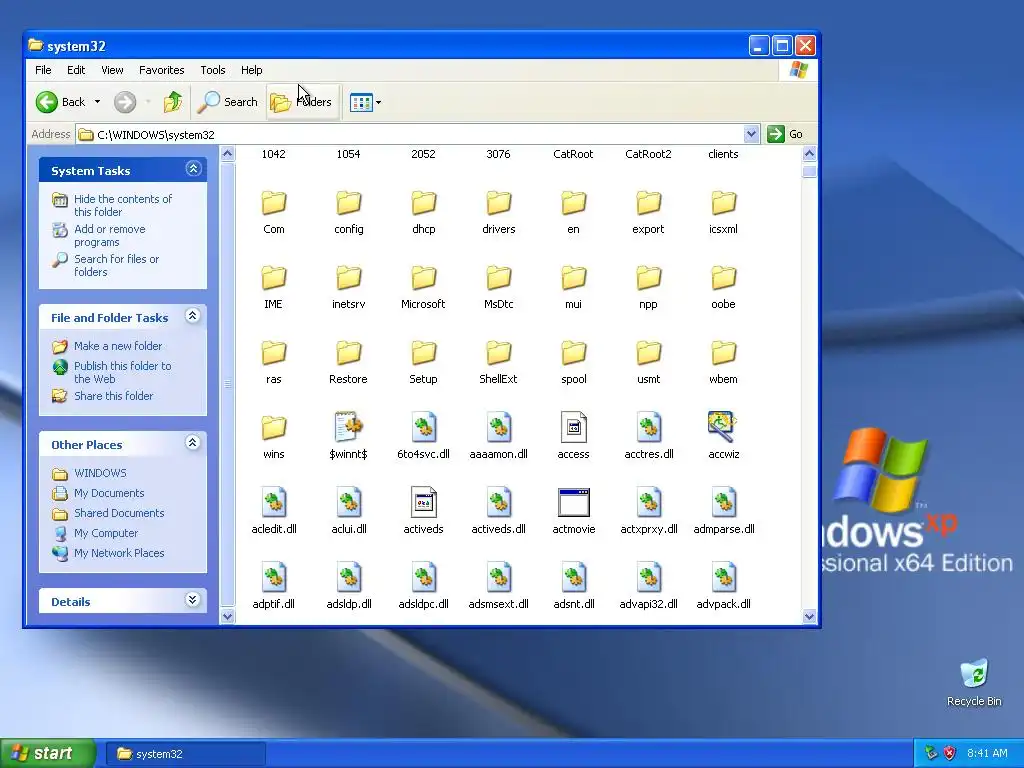Select the Com folder icon
Viewport: 1024px width, 768px height.
[x=274, y=203]
